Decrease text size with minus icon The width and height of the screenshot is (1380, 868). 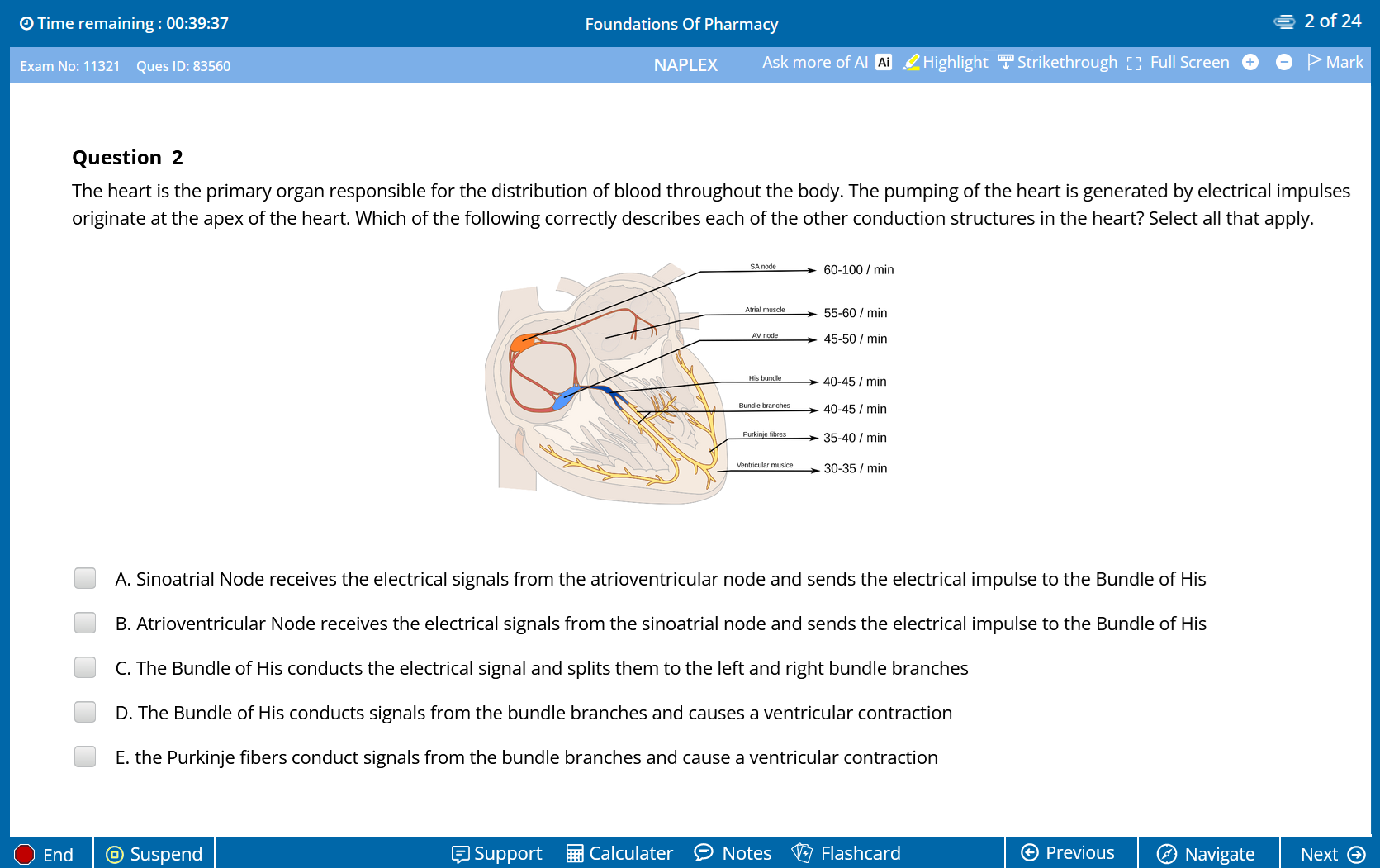tap(1284, 62)
